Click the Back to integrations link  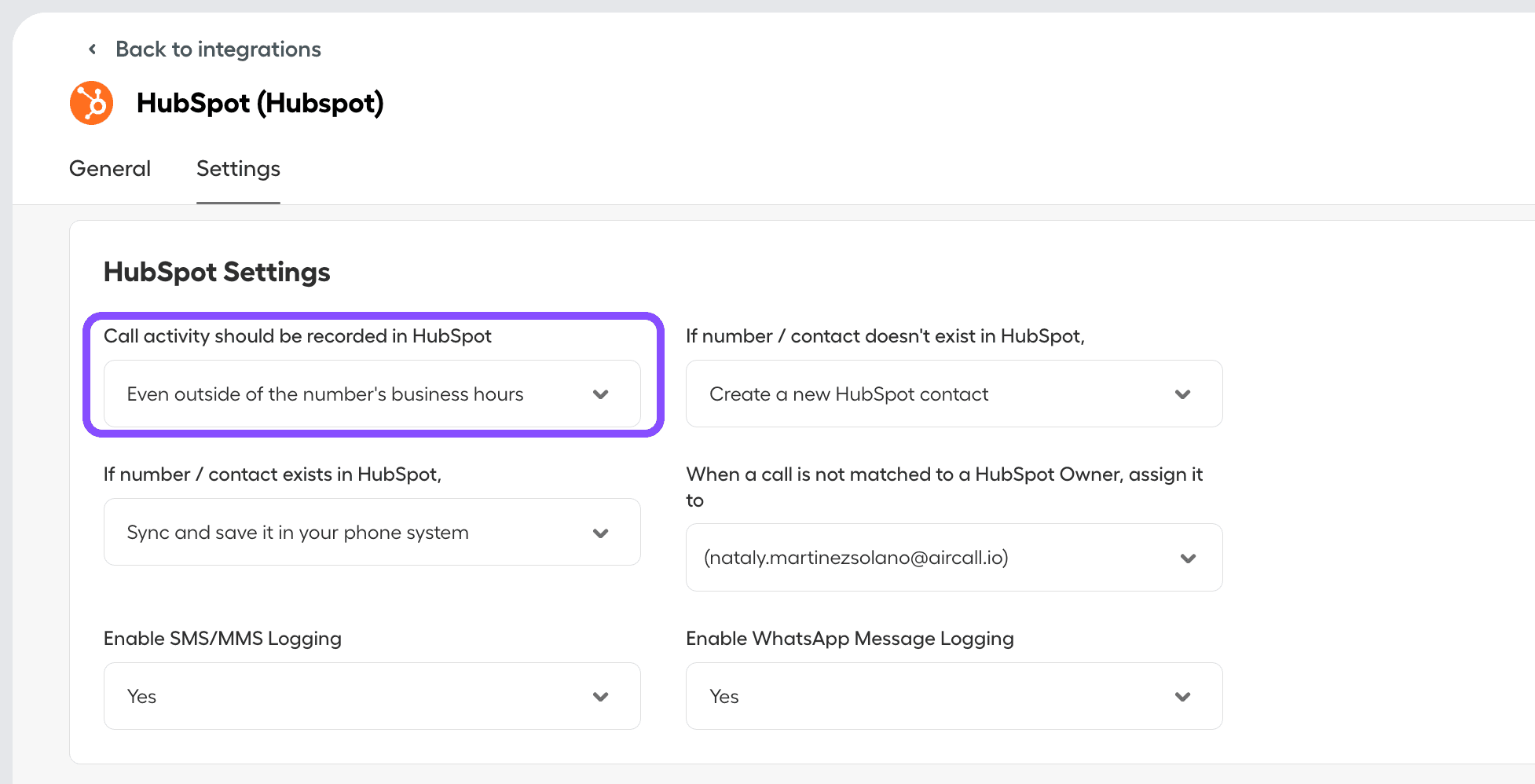tap(218, 49)
